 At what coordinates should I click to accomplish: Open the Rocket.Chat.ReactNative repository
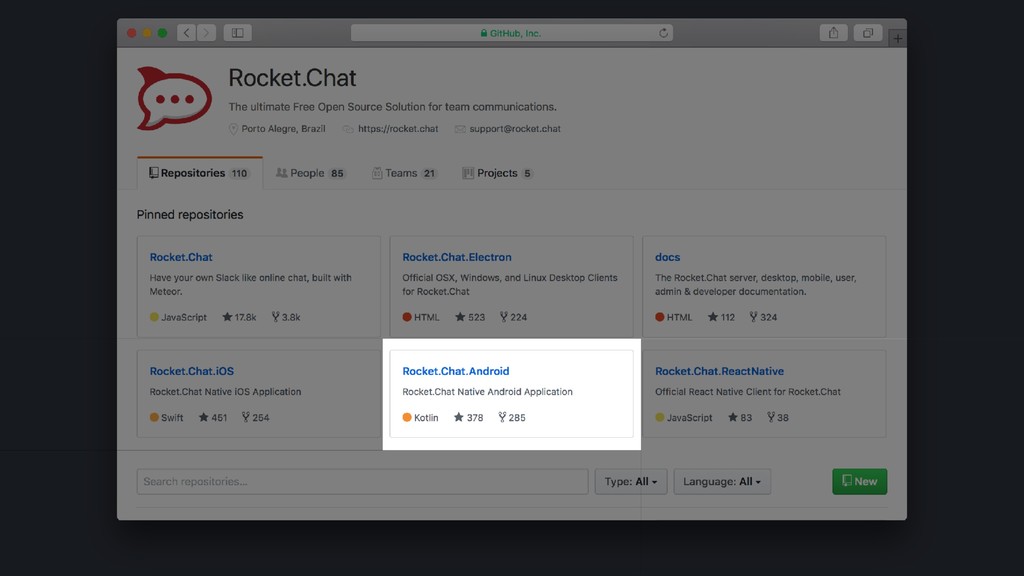tap(719, 371)
